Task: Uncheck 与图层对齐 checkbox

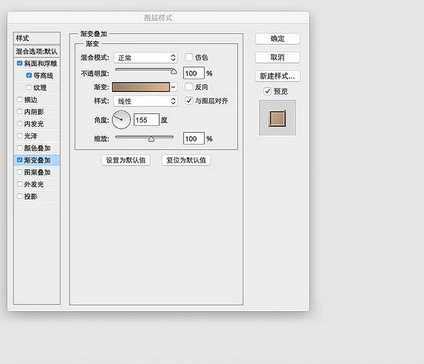Action: tap(189, 100)
